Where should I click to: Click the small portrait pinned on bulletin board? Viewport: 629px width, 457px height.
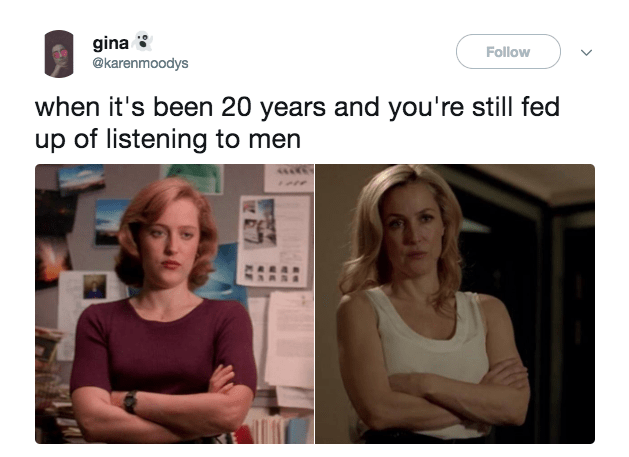95,286
